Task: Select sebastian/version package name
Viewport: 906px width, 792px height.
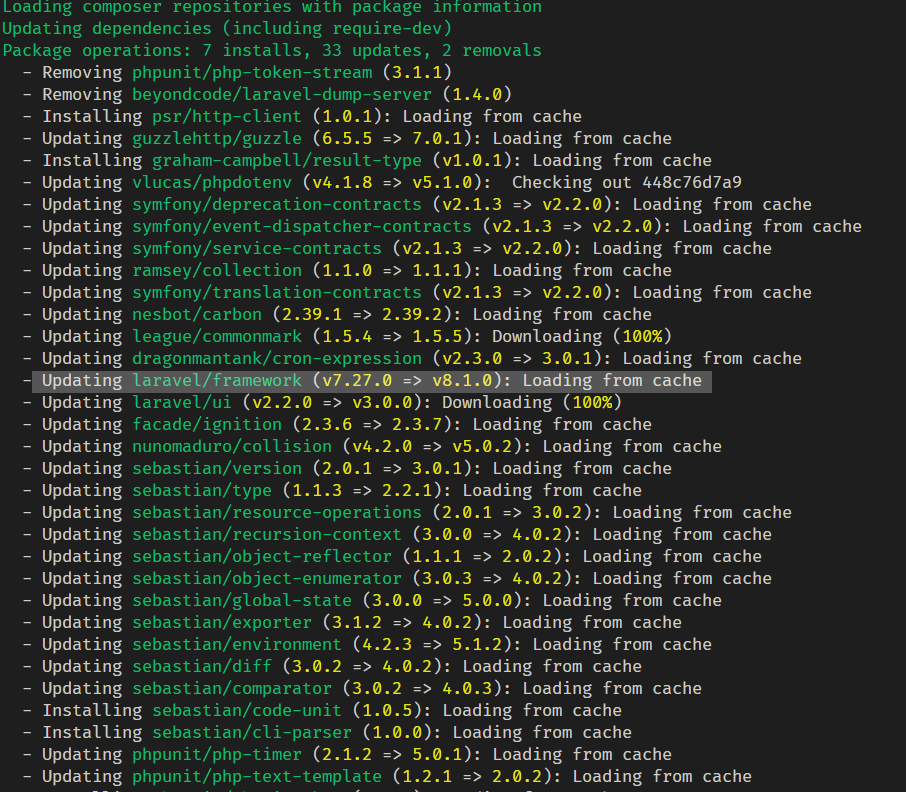Action: click(217, 468)
